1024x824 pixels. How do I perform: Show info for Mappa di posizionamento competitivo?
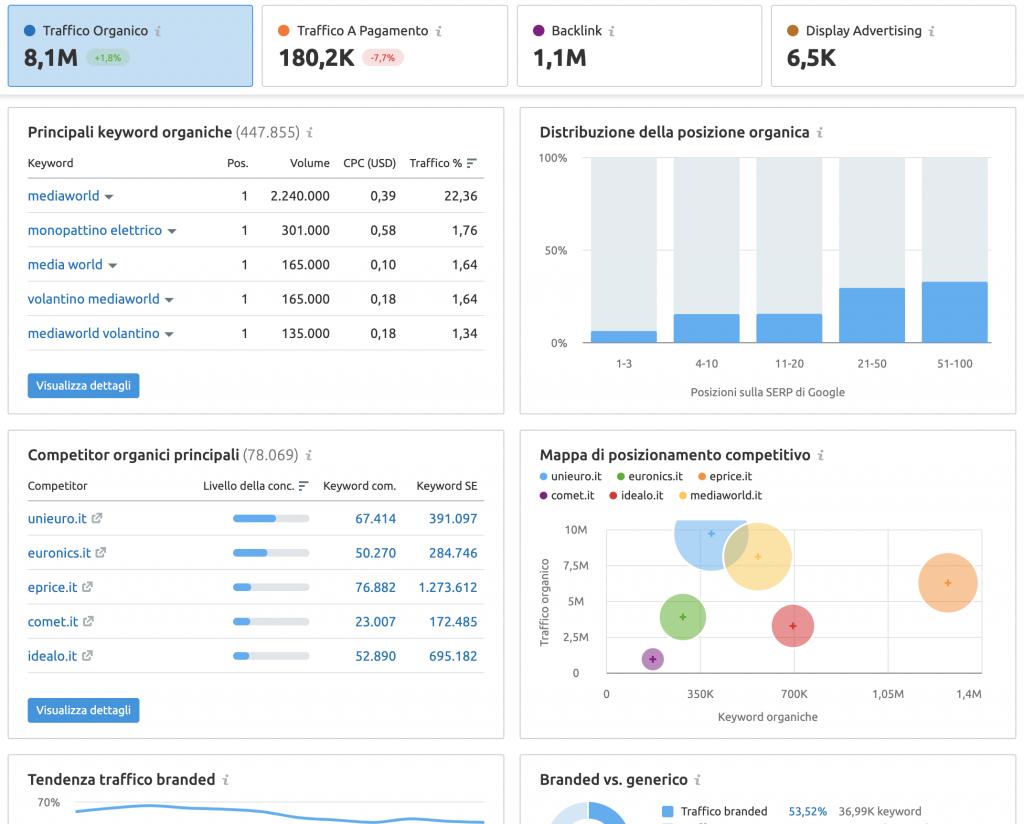(821, 455)
